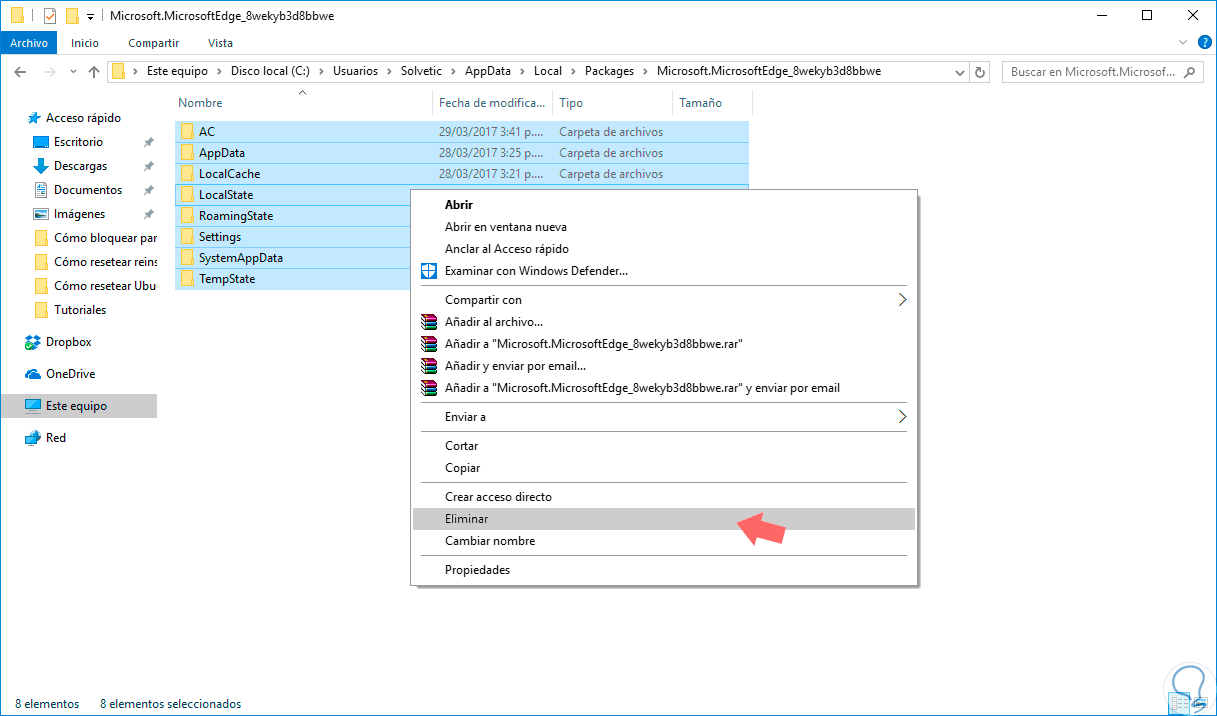Go up one folder with up arrow

(94, 72)
